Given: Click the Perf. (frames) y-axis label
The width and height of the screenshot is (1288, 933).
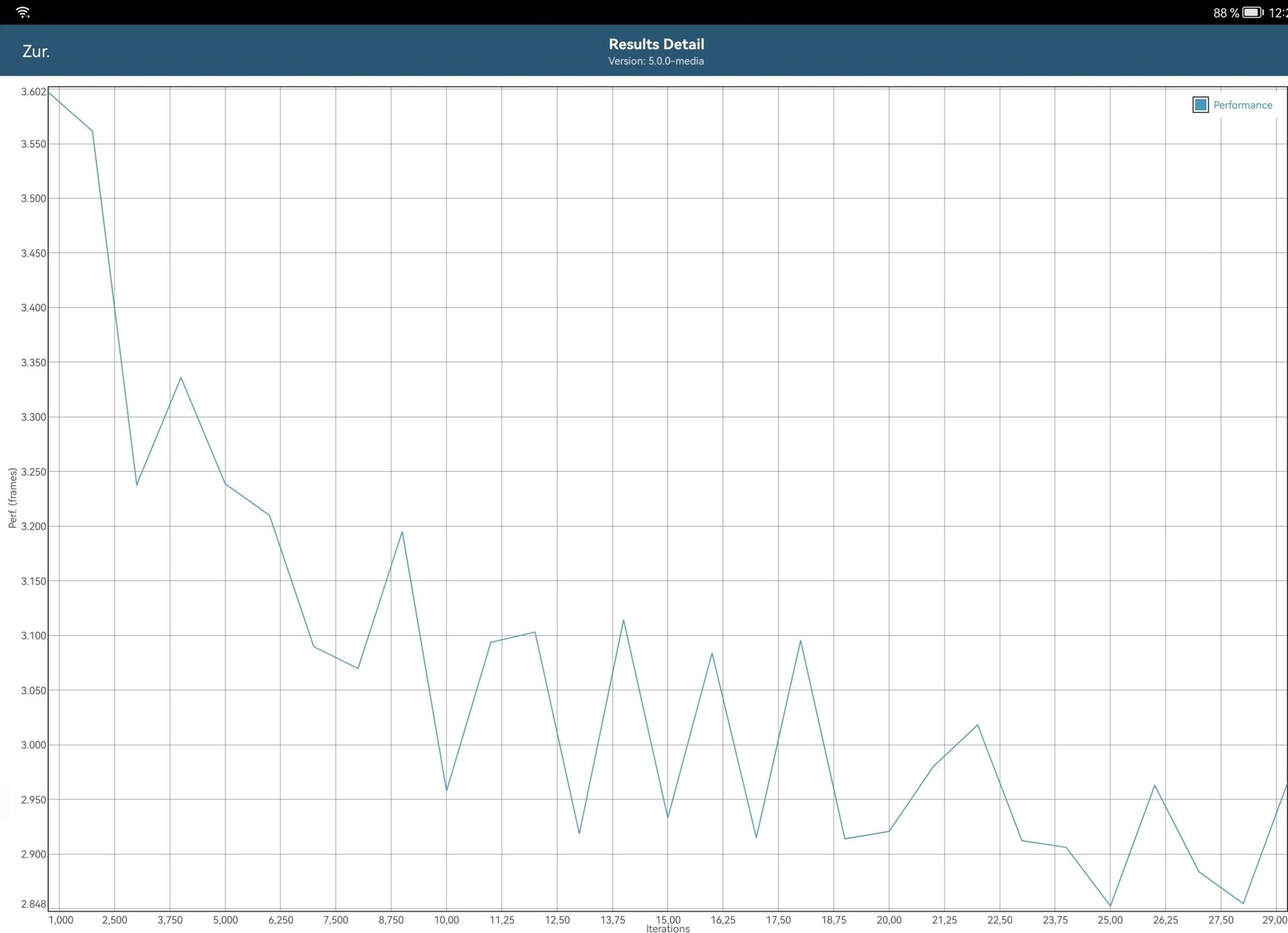Looking at the screenshot, I should 12,498.
